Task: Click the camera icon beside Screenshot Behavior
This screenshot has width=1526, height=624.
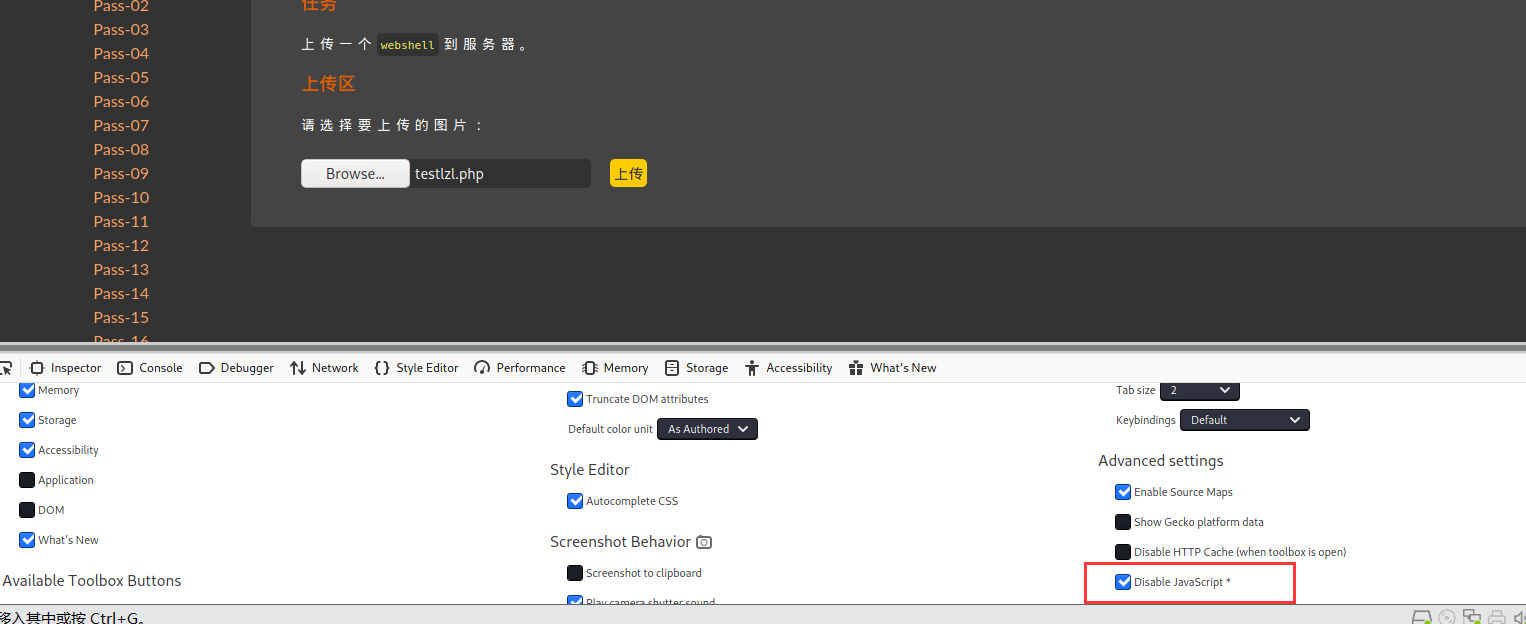Action: coord(704,542)
